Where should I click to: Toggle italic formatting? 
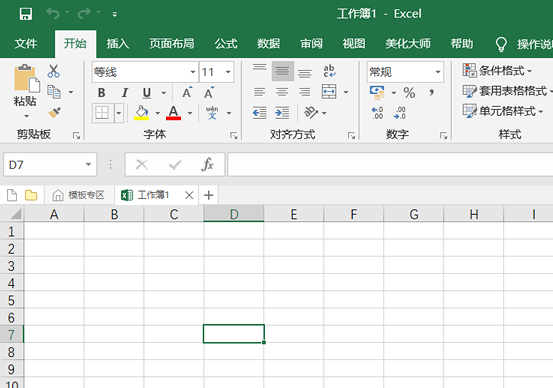coord(124,93)
